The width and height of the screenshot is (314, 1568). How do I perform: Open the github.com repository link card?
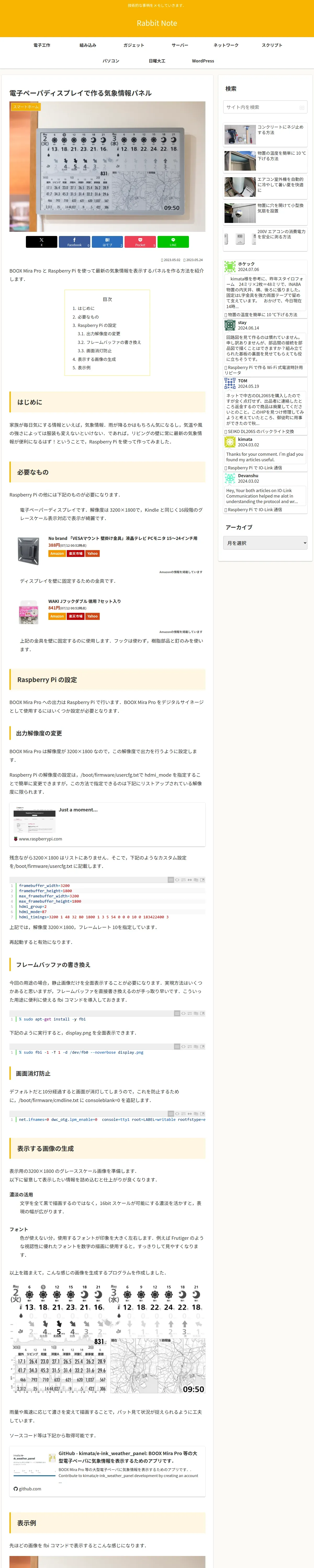pyautogui.click(x=107, y=1471)
